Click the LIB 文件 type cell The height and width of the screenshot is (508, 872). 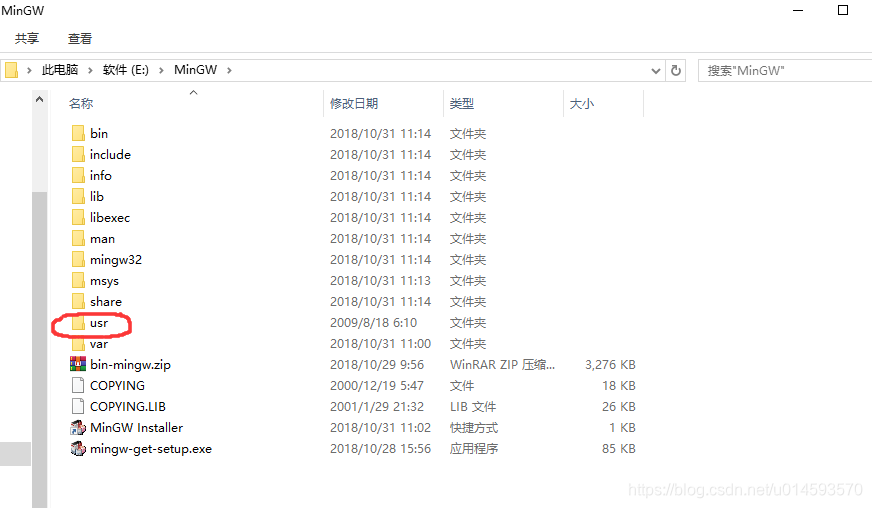[473, 407]
